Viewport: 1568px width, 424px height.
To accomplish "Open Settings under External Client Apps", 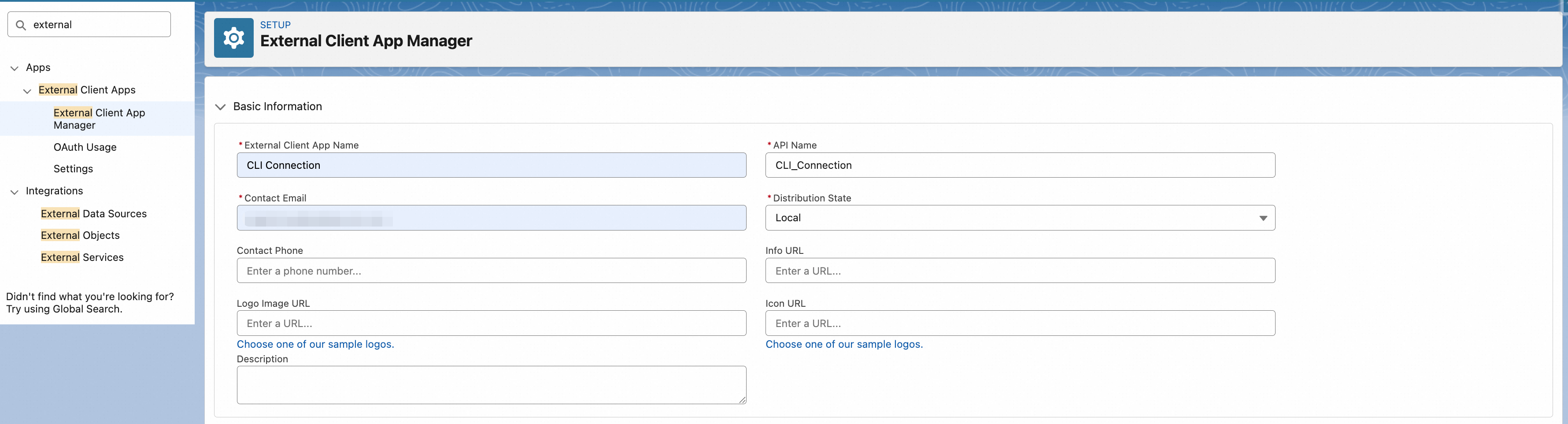I will tap(73, 169).
